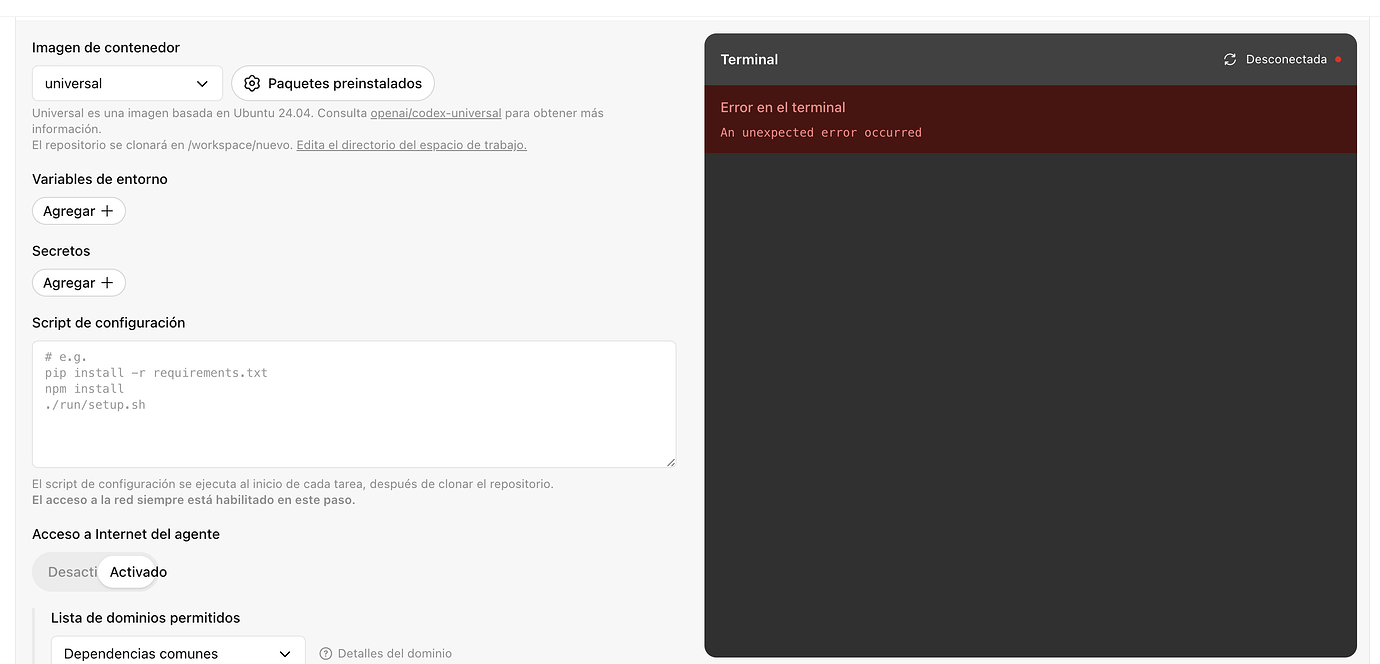Enable Activado for agent internet access
This screenshot has width=1380, height=664.
(x=137, y=571)
